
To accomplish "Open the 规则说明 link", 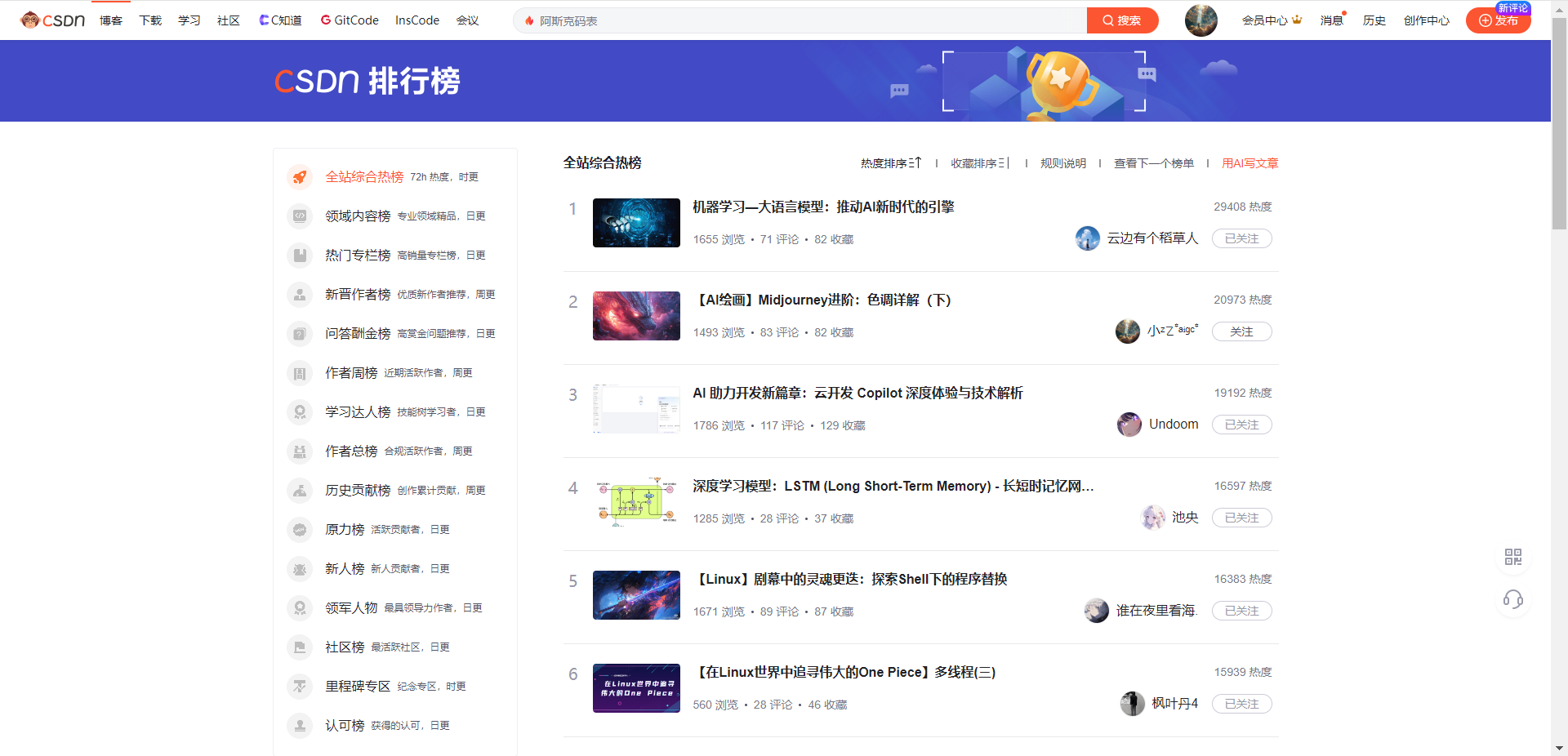I will click(1063, 163).
